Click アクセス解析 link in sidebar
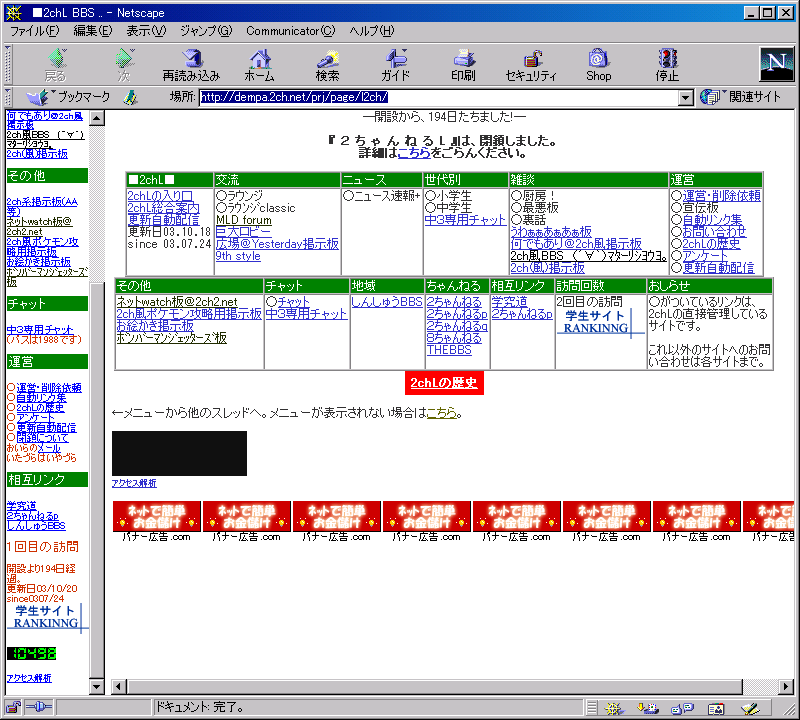Viewport: 800px width, 720px height. 29,678
